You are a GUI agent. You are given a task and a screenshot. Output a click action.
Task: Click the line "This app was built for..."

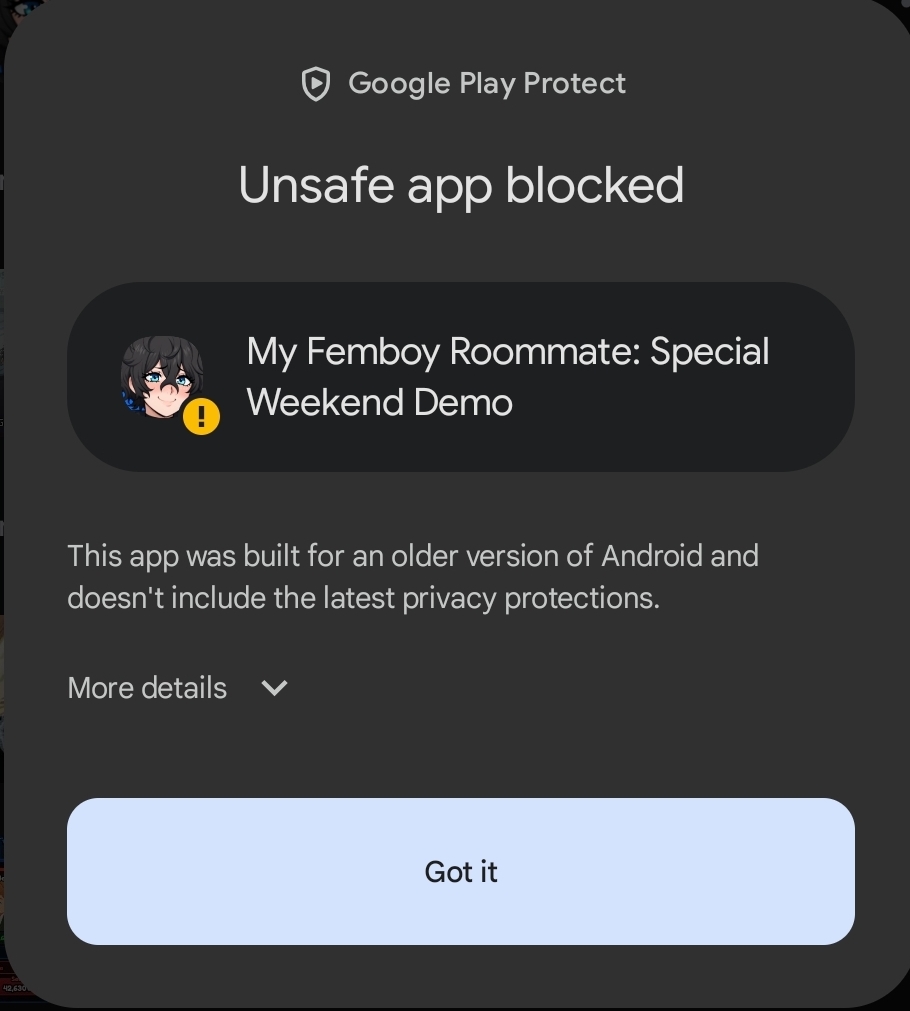tap(412, 555)
